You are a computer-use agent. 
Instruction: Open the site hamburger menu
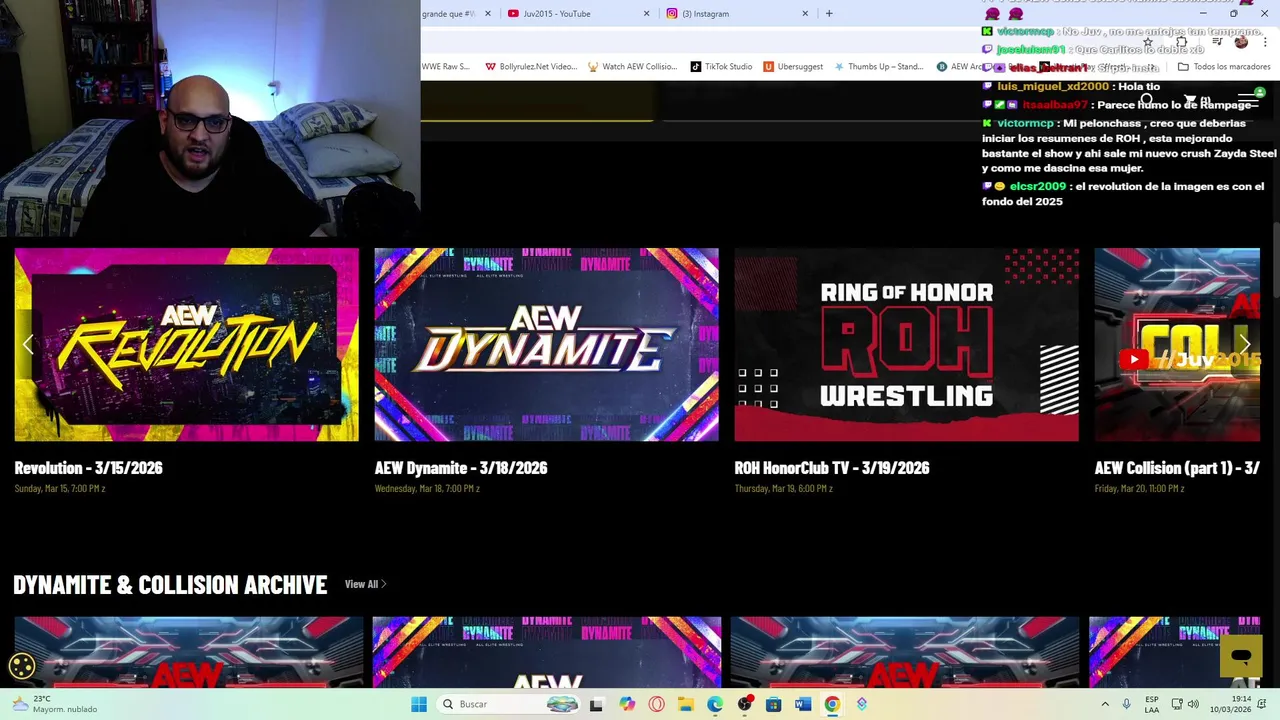click(1248, 100)
